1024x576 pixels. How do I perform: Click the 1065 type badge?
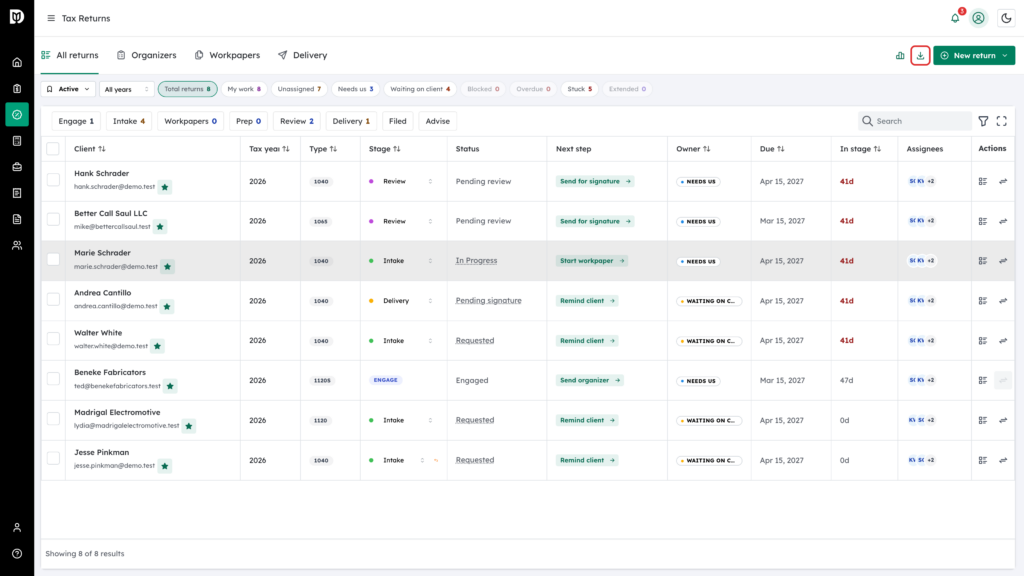(x=321, y=221)
